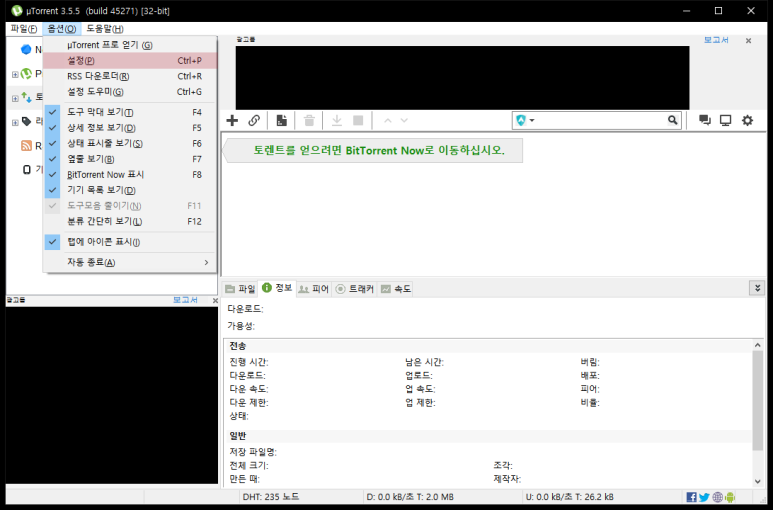Image resolution: width=773 pixels, height=510 pixels.
Task: Click info pane scroll down arrow
Action: click(757, 481)
